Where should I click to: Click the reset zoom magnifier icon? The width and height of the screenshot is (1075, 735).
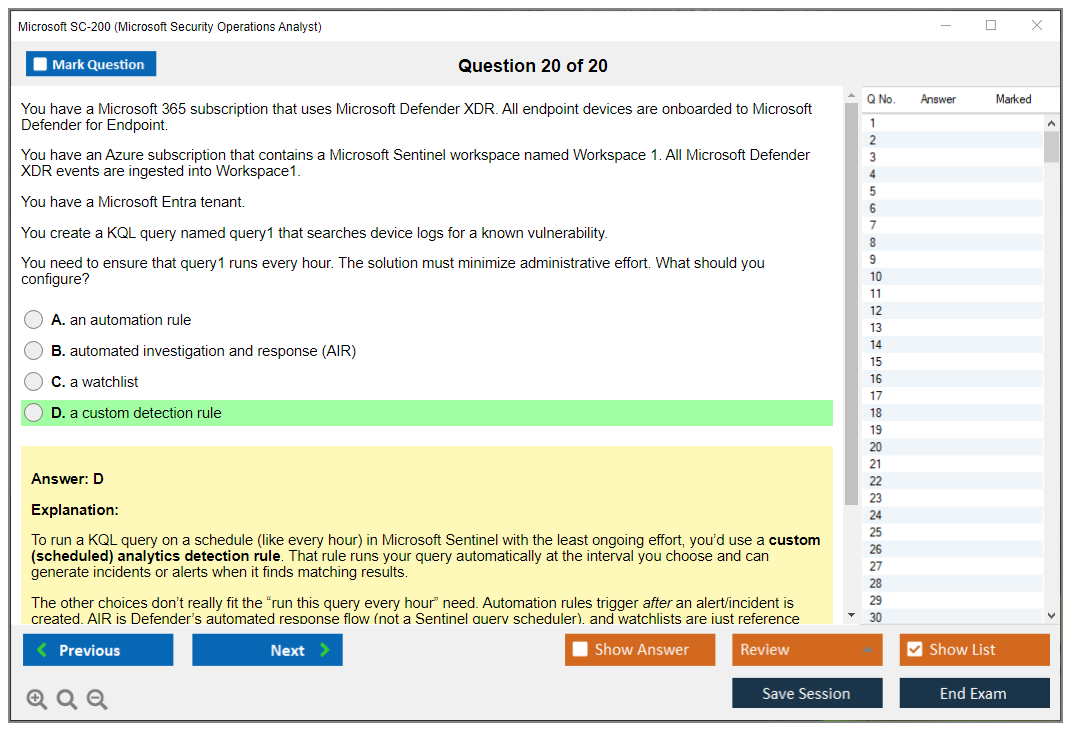point(67,700)
